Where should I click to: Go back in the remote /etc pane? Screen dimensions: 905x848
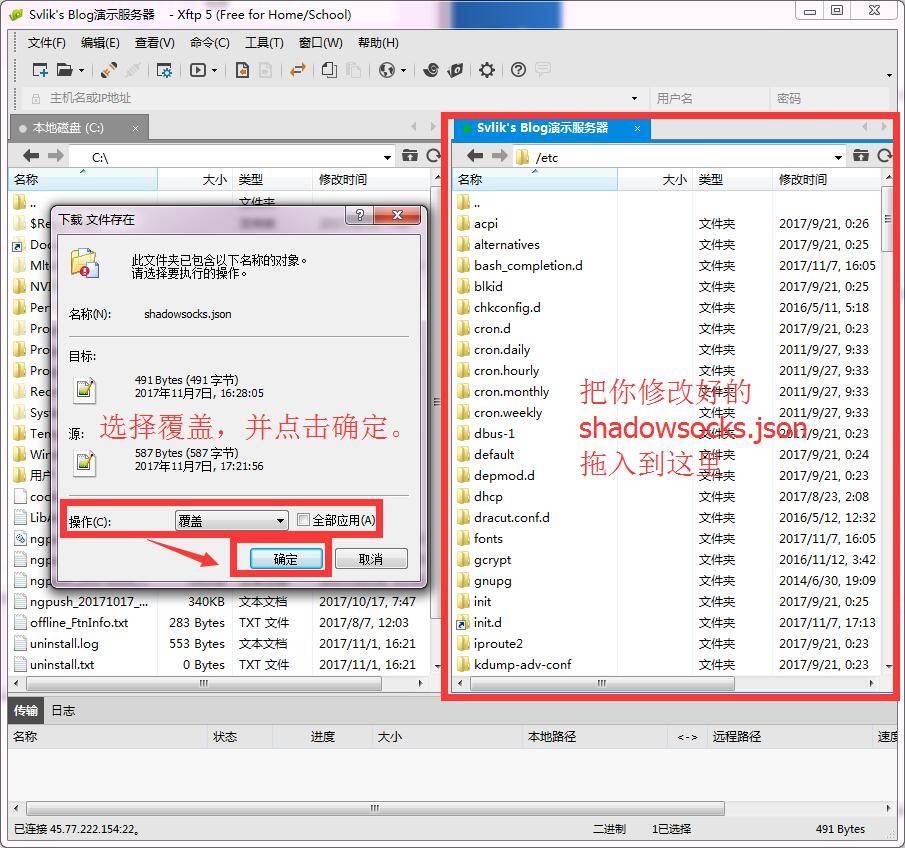[475, 155]
